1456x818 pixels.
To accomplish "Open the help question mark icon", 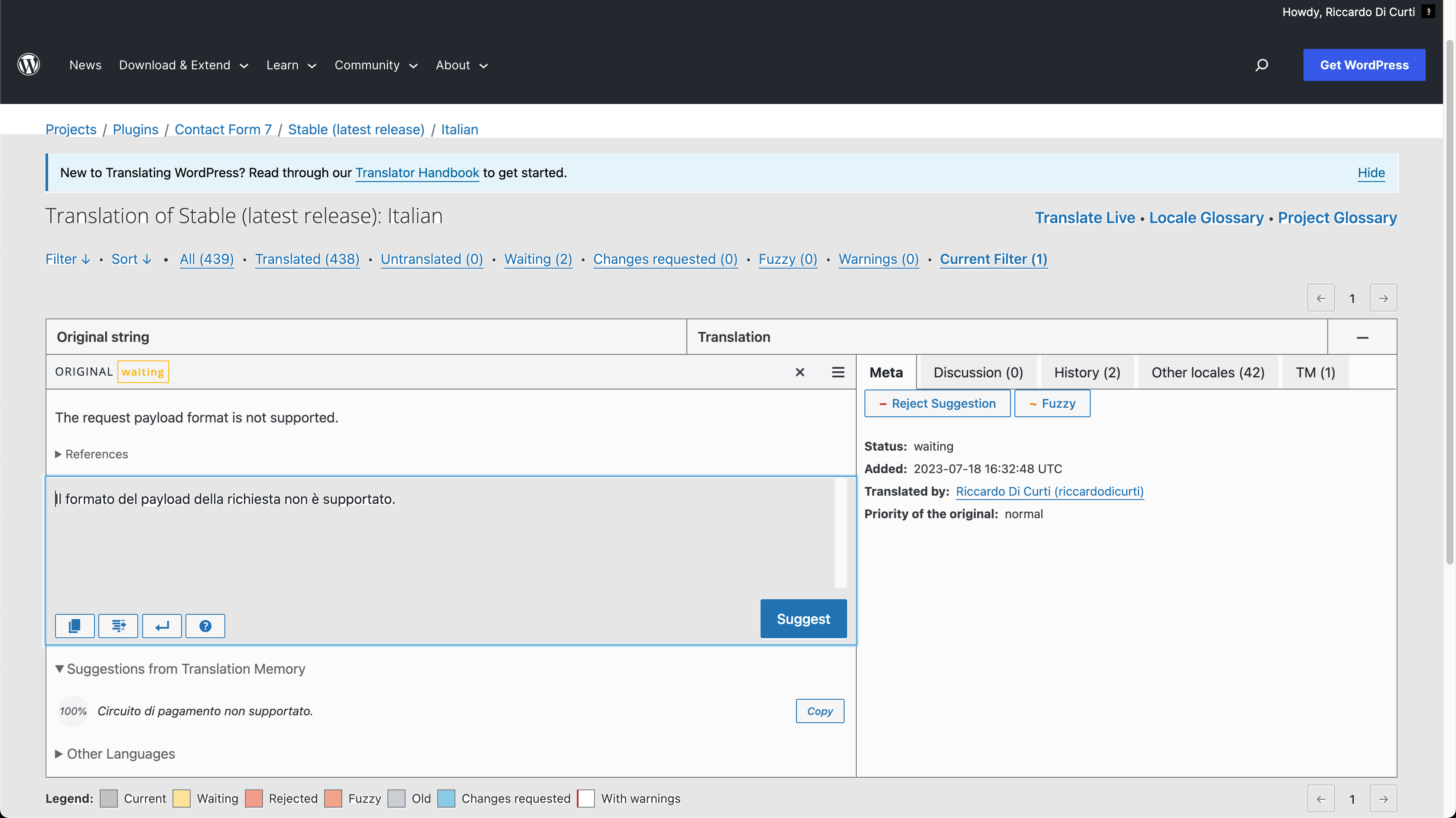I will point(205,626).
